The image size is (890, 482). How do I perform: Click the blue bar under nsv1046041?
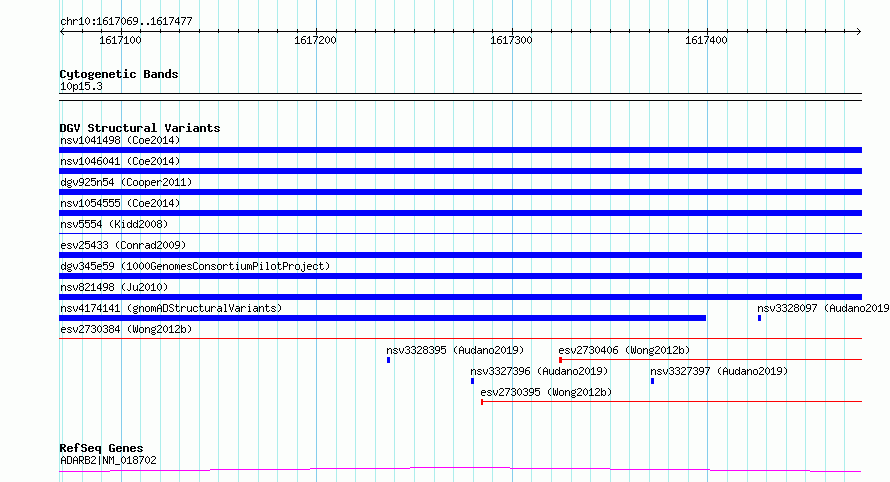pos(460,171)
